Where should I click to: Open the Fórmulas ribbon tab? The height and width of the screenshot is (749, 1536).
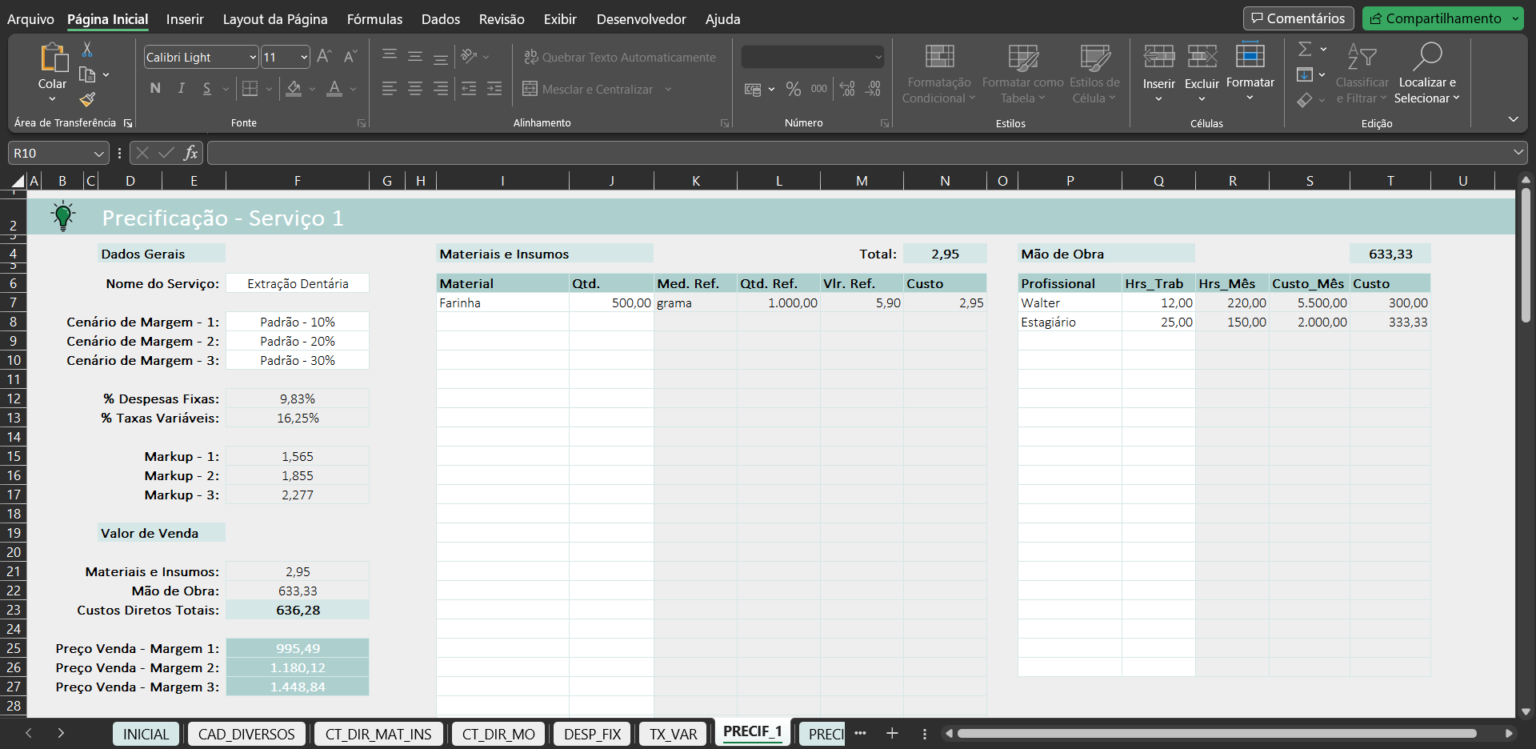(374, 19)
